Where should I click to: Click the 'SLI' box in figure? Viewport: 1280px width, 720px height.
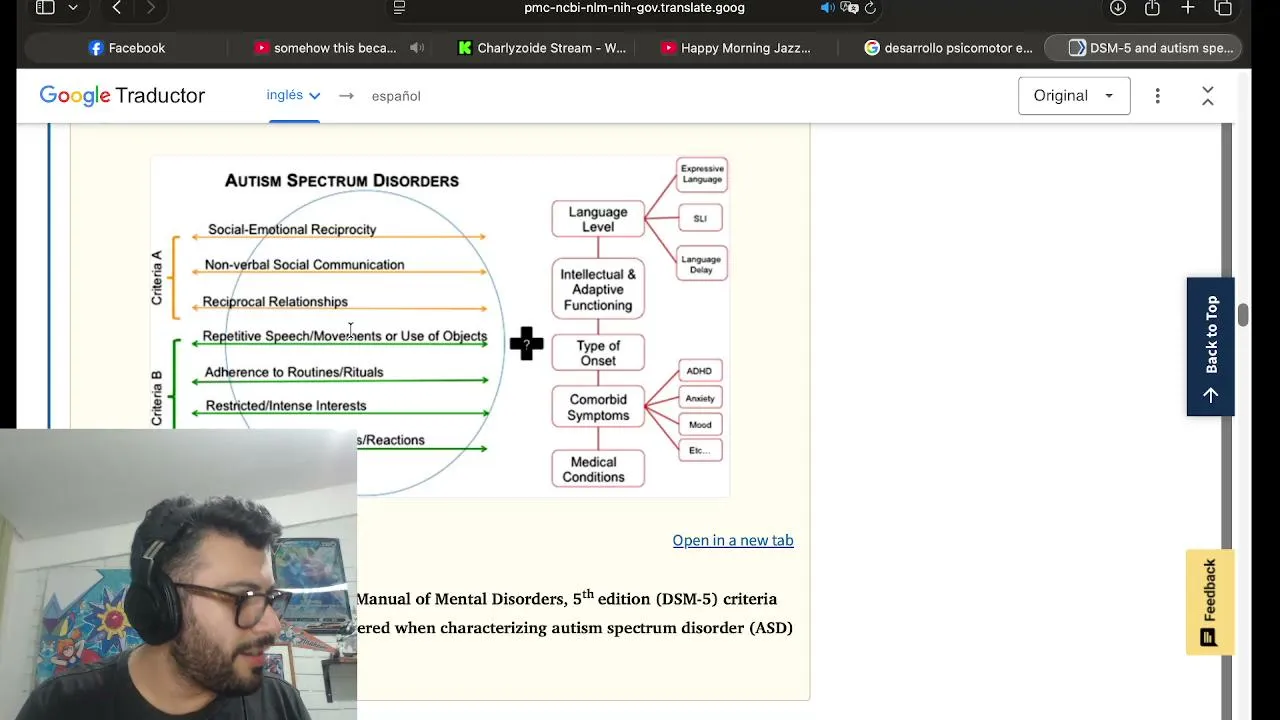(700, 218)
